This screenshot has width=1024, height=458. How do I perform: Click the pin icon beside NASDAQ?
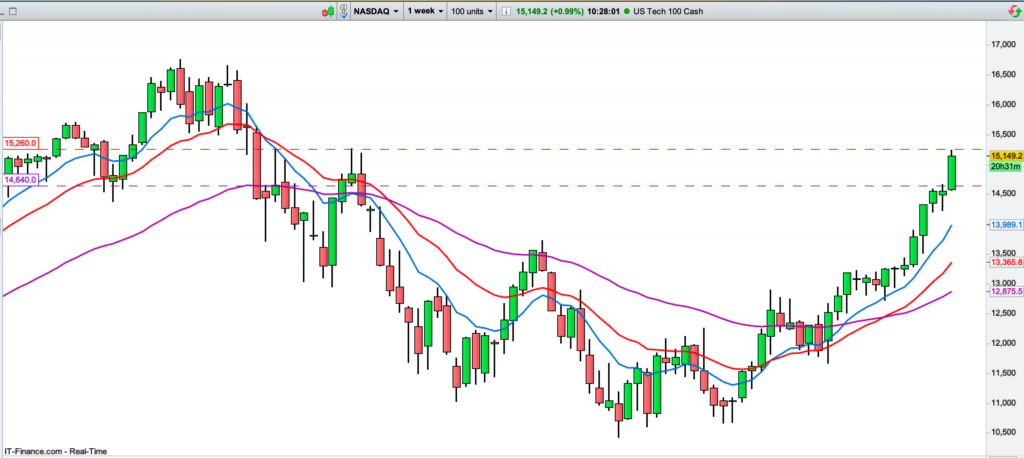[343, 11]
